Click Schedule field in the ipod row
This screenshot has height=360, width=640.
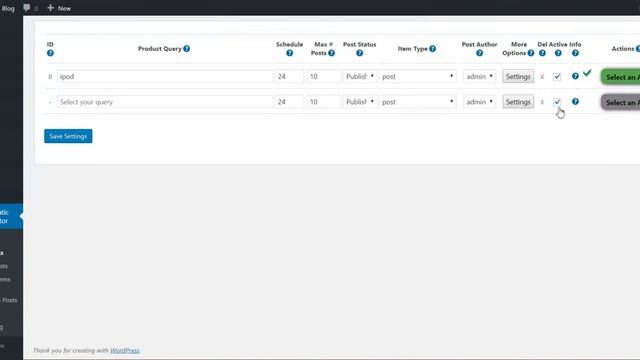tap(289, 76)
